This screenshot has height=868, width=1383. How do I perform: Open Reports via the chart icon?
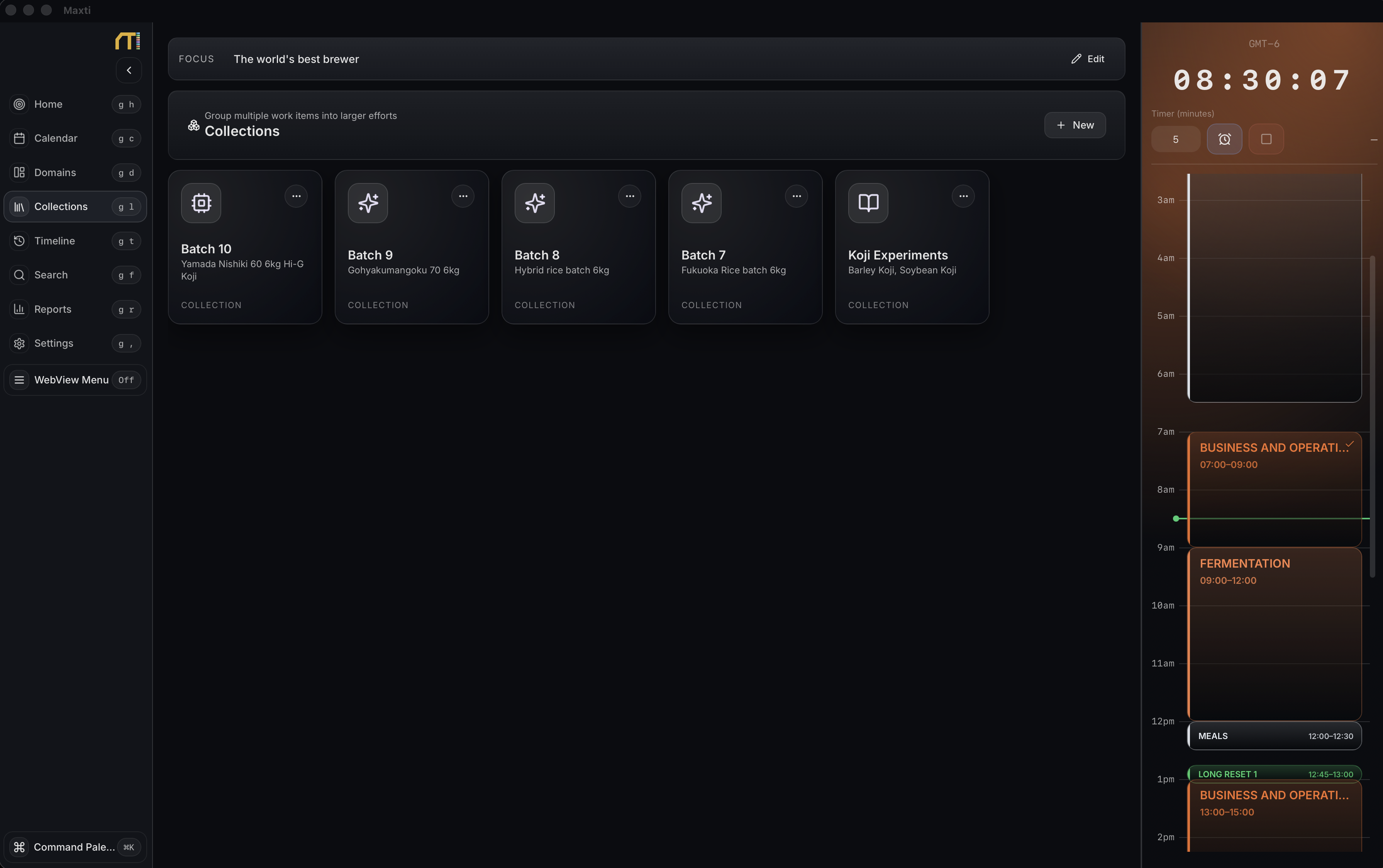tap(19, 309)
